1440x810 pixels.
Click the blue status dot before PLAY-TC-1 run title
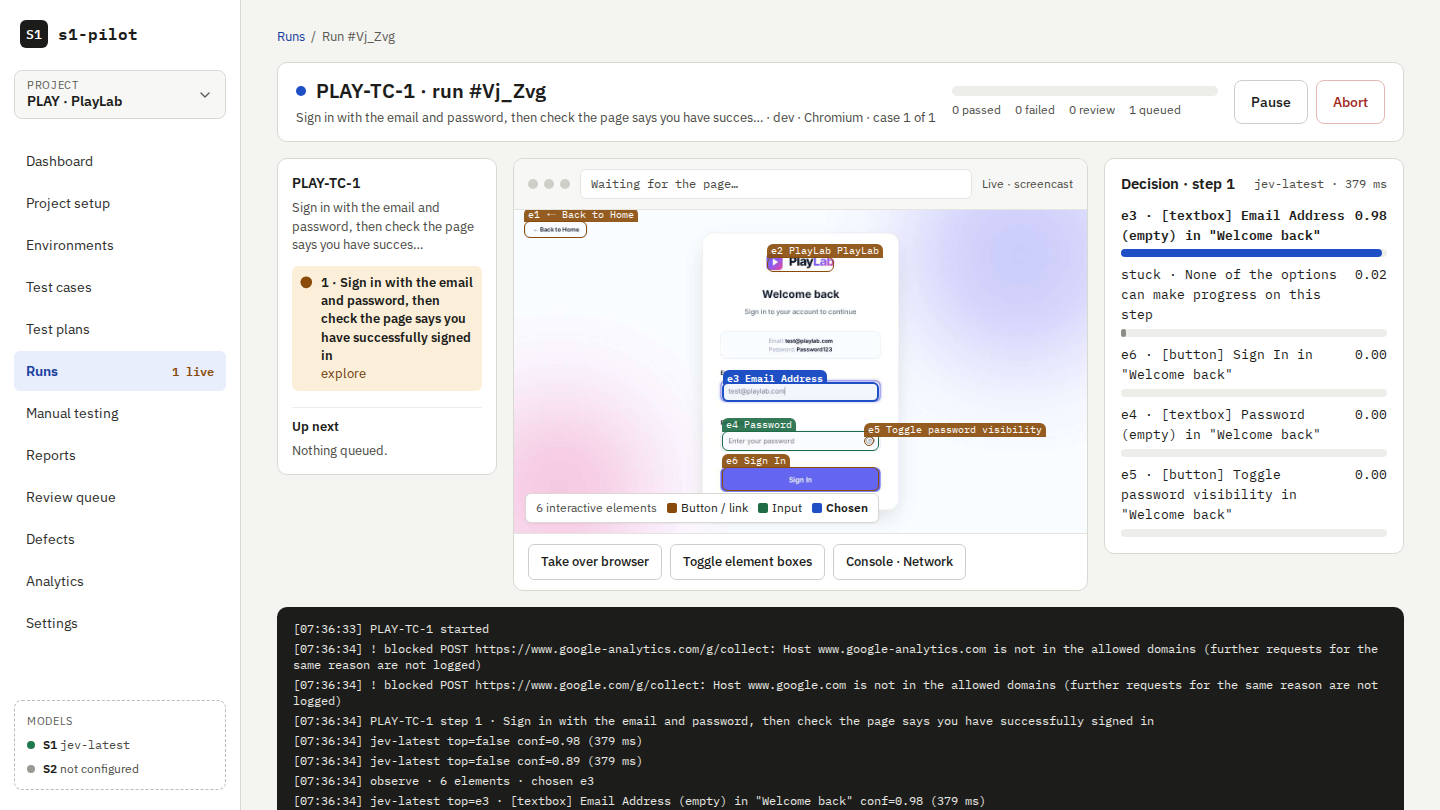pos(301,91)
